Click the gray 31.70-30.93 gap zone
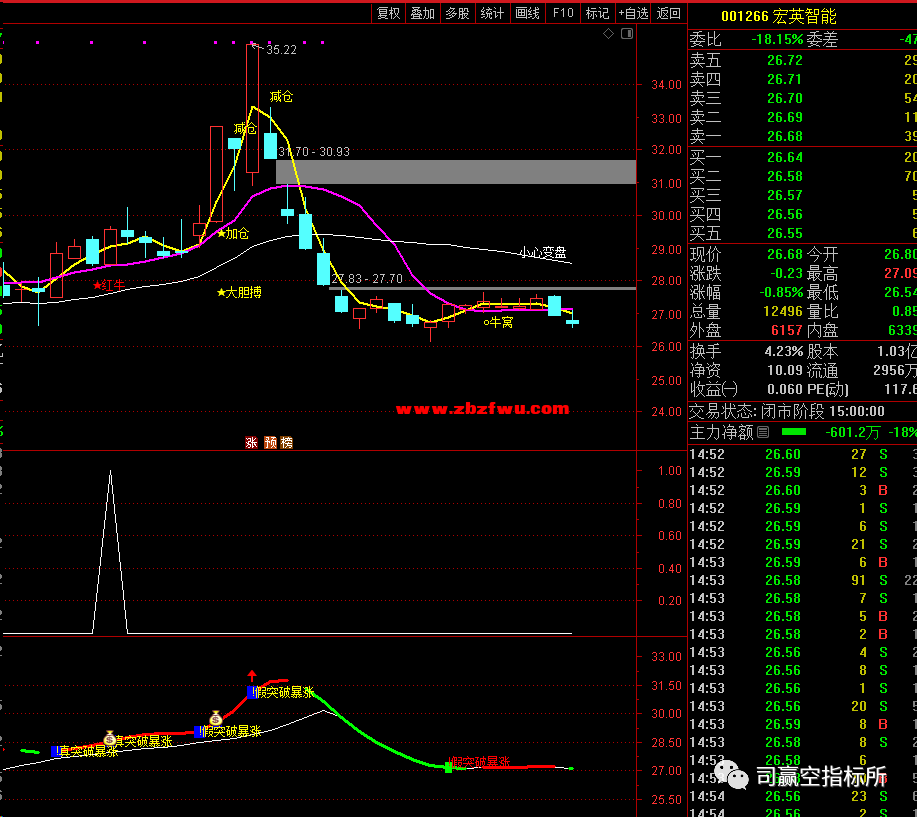 456,172
